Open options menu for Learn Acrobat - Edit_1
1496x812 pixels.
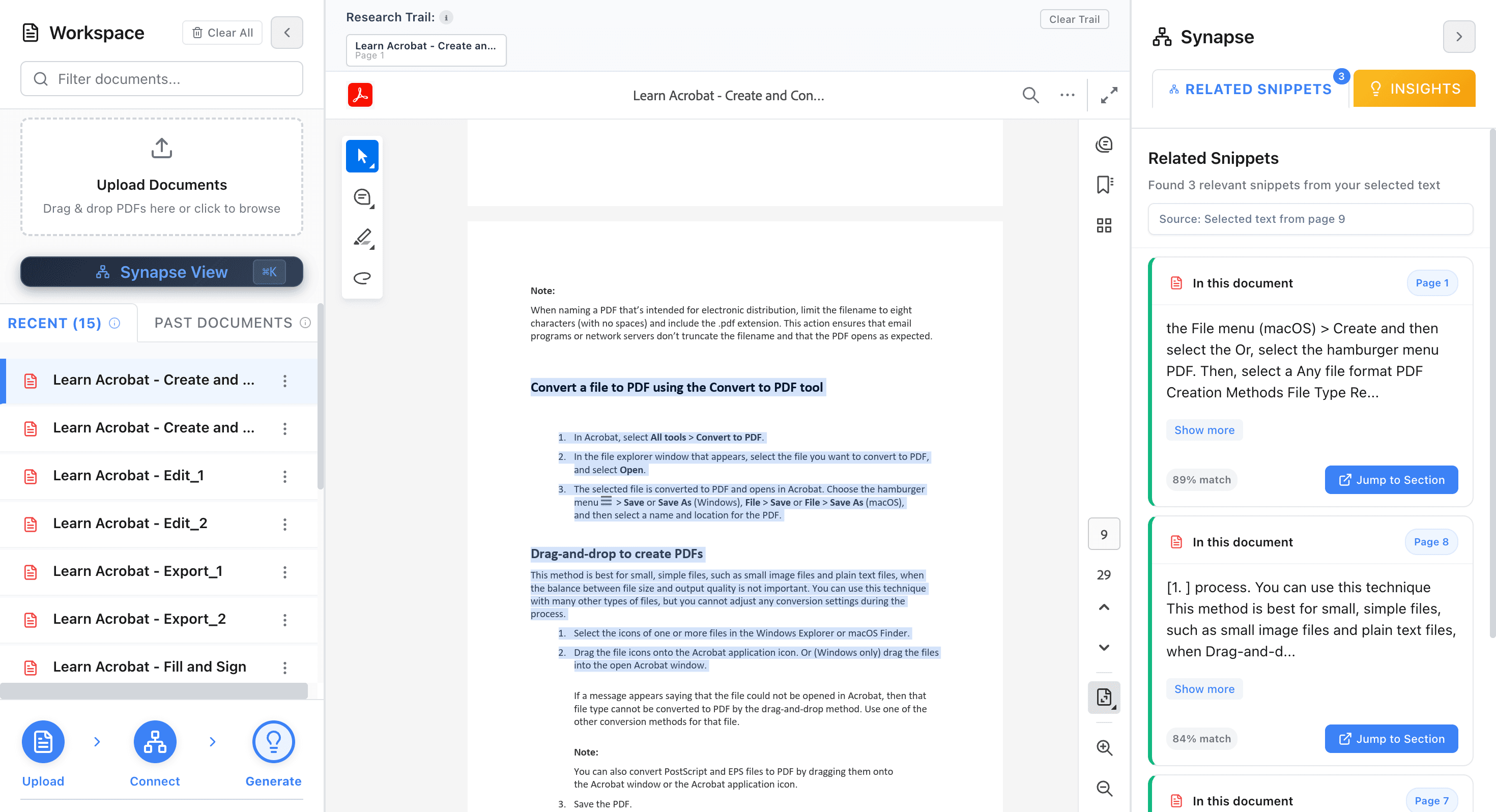tap(284, 476)
